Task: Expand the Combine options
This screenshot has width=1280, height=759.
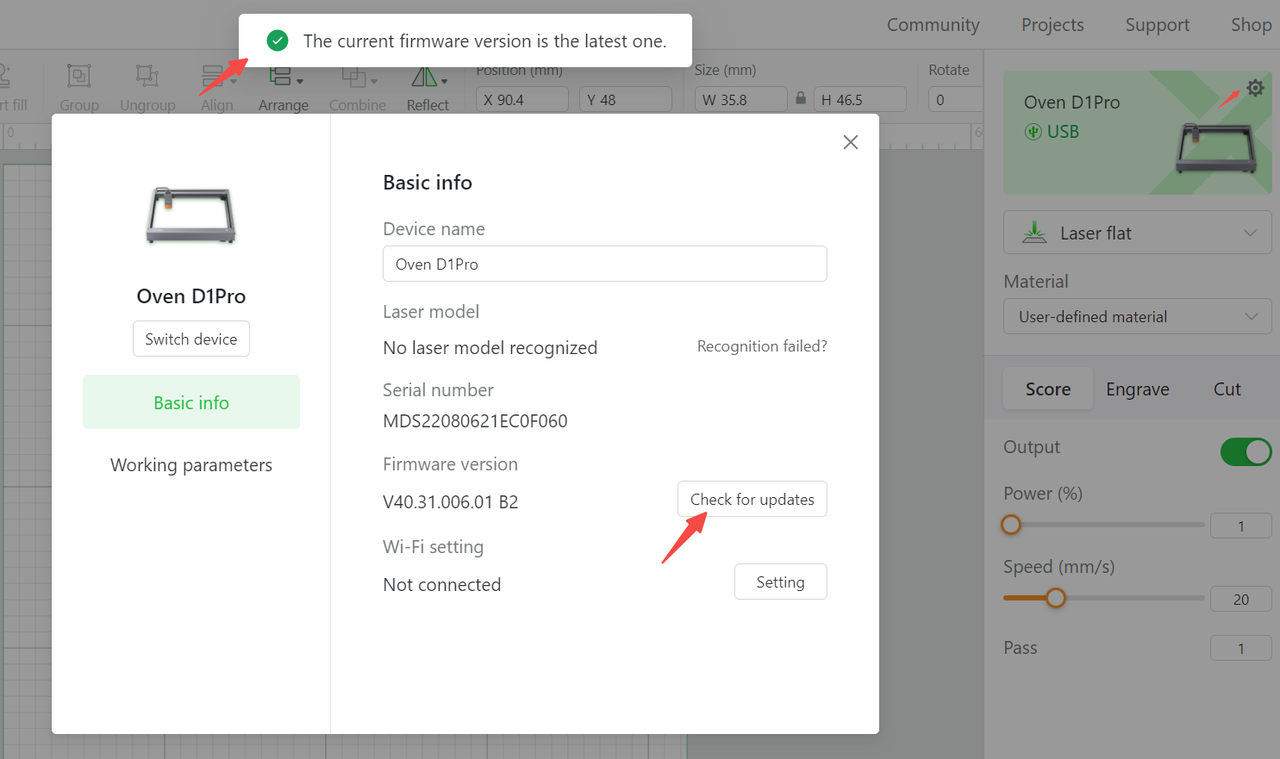Action: coord(358,87)
